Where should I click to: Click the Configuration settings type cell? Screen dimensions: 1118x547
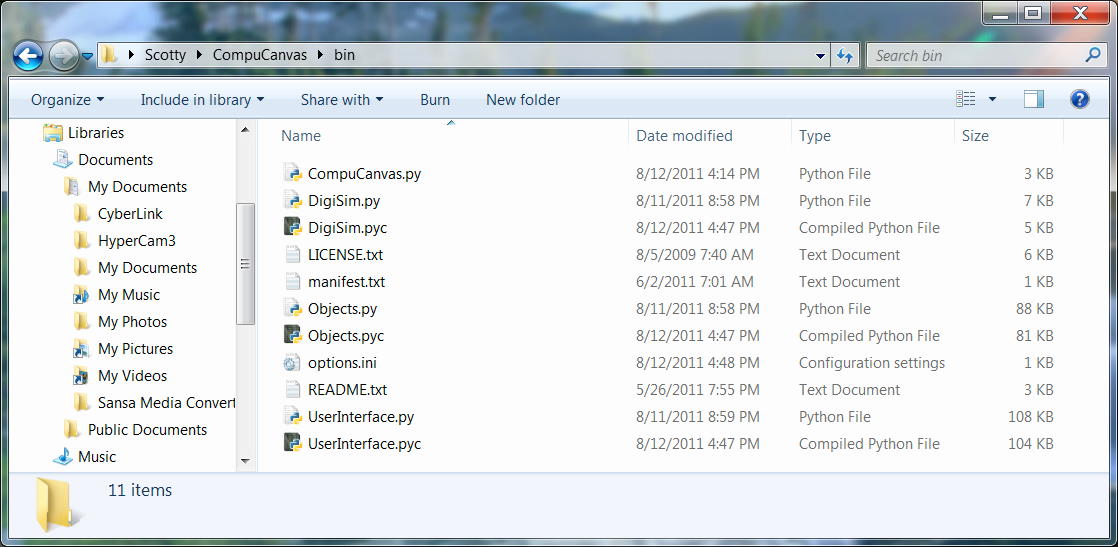[x=871, y=363]
